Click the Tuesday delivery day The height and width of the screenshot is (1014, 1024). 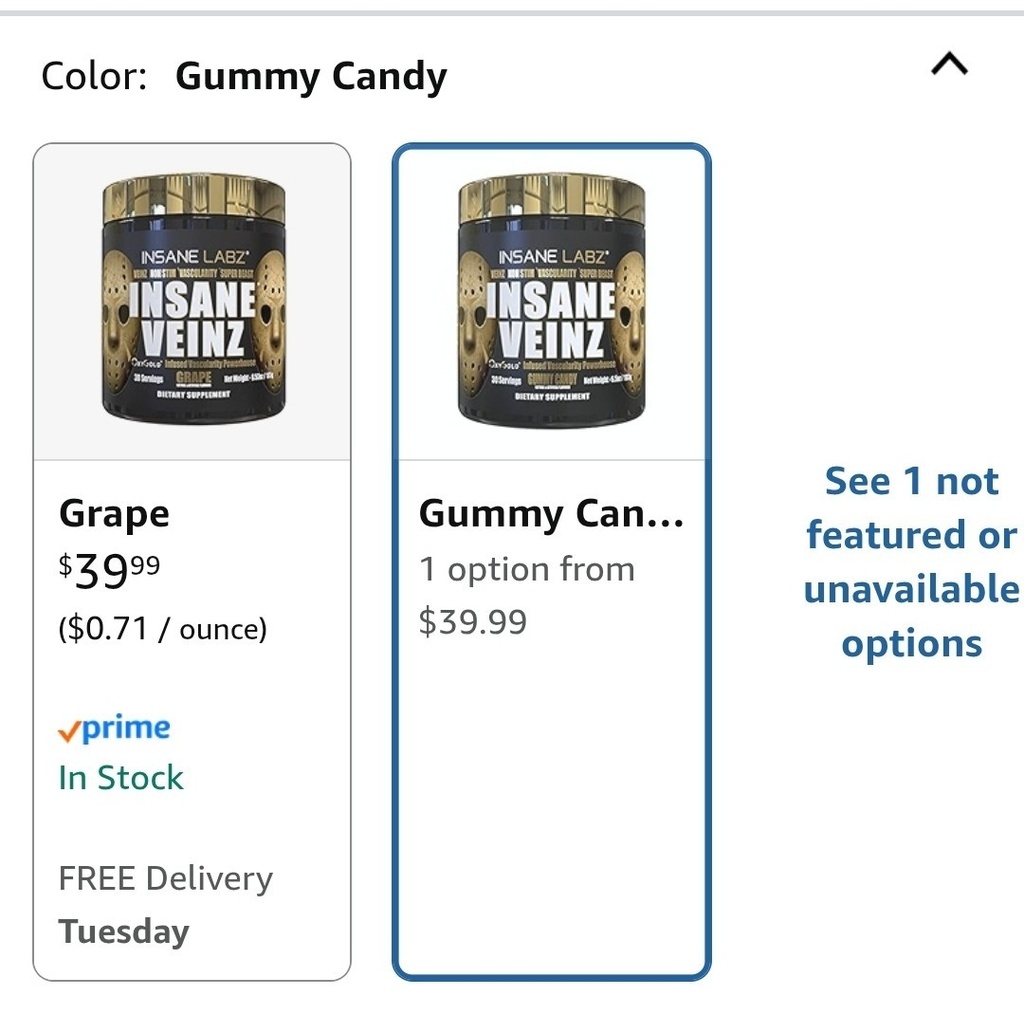coord(124,932)
